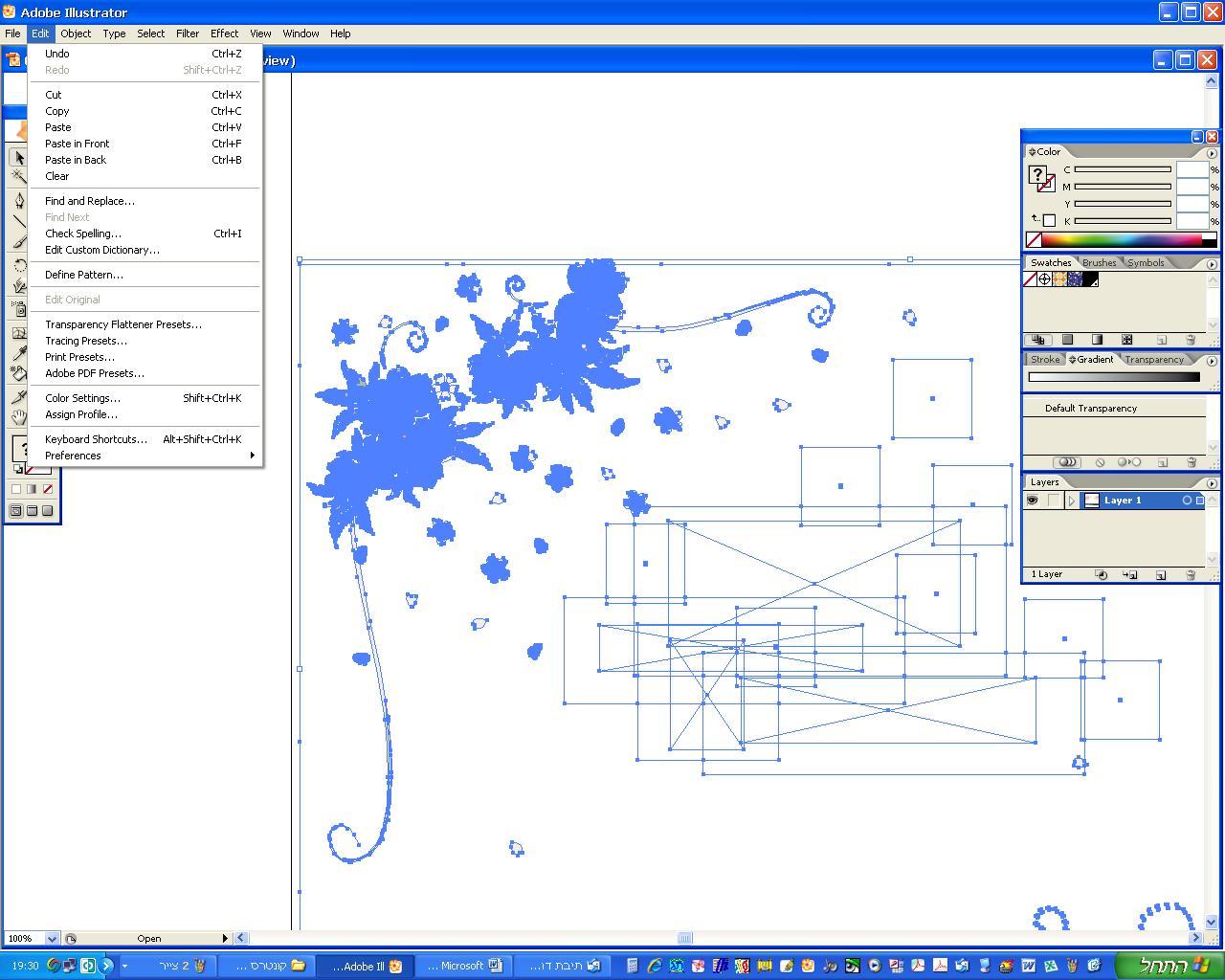Click the Black (K) slider in Color panel
This screenshot has height=980, width=1225.
[x=1123, y=221]
